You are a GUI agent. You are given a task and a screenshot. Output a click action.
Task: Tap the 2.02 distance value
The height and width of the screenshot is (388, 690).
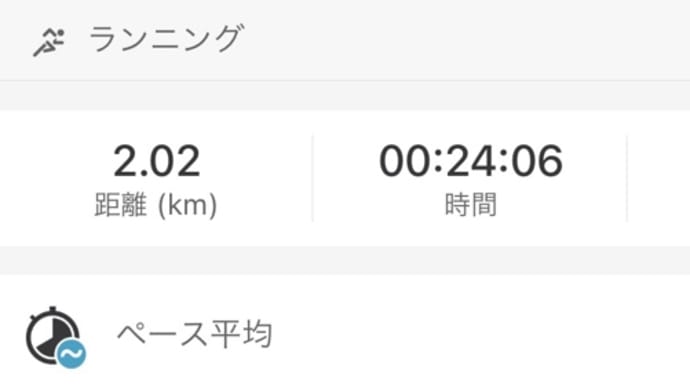157,161
